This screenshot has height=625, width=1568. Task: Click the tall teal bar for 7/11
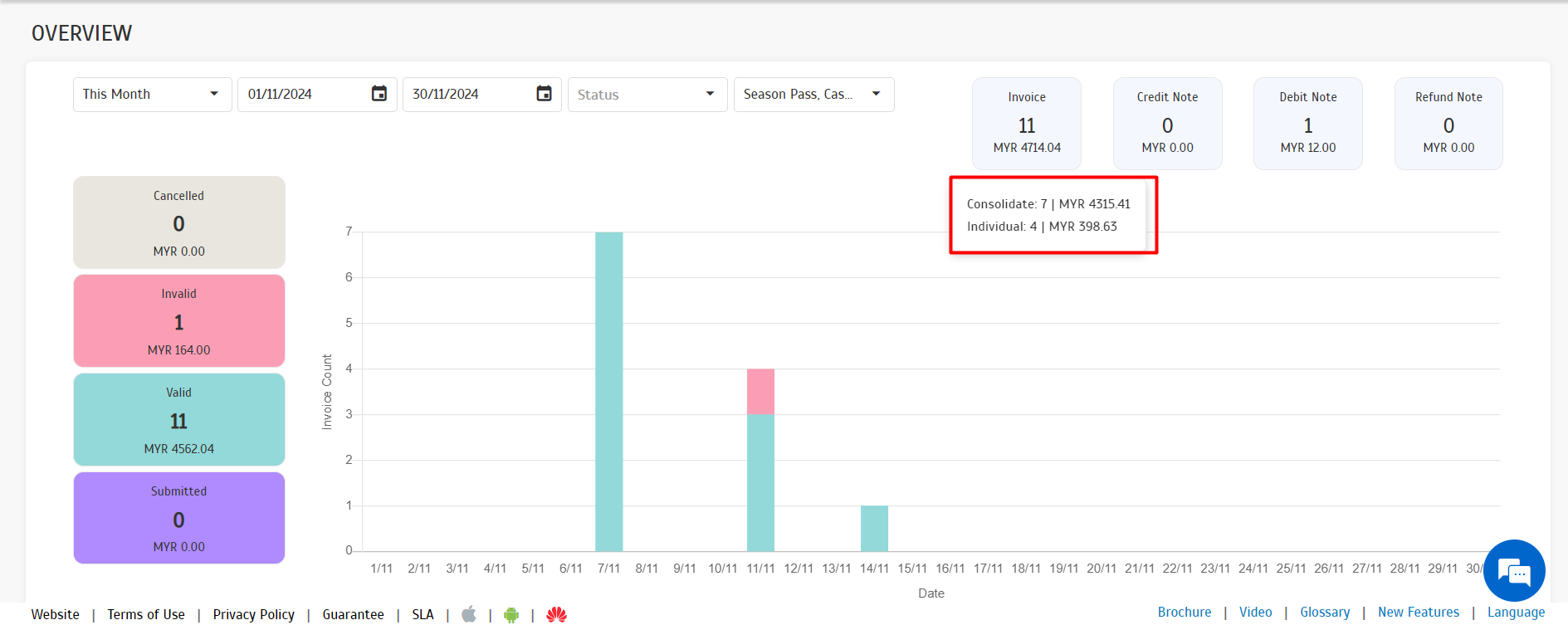coord(608,391)
